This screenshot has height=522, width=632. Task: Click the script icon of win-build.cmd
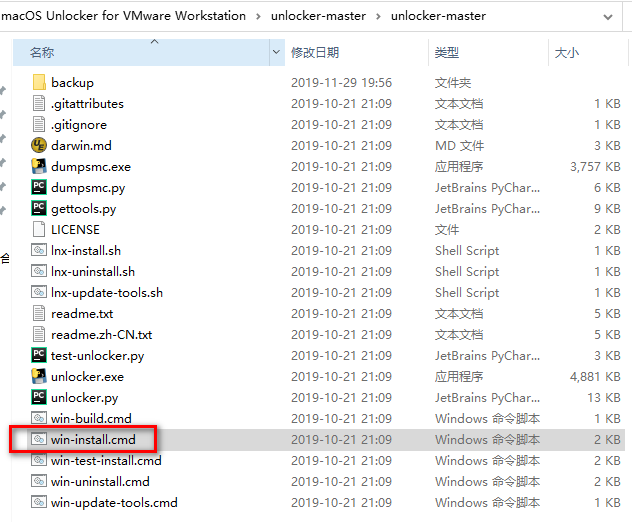(x=39, y=418)
